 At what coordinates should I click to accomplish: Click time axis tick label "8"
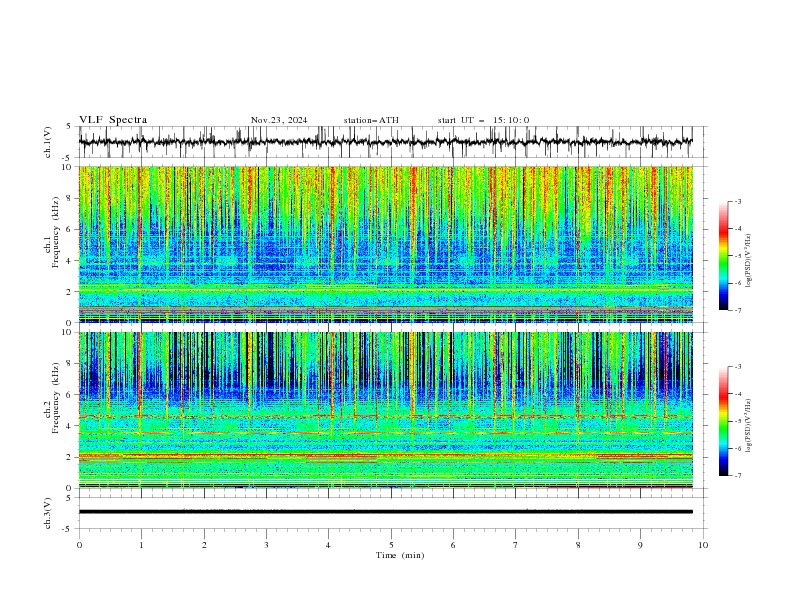(x=578, y=545)
